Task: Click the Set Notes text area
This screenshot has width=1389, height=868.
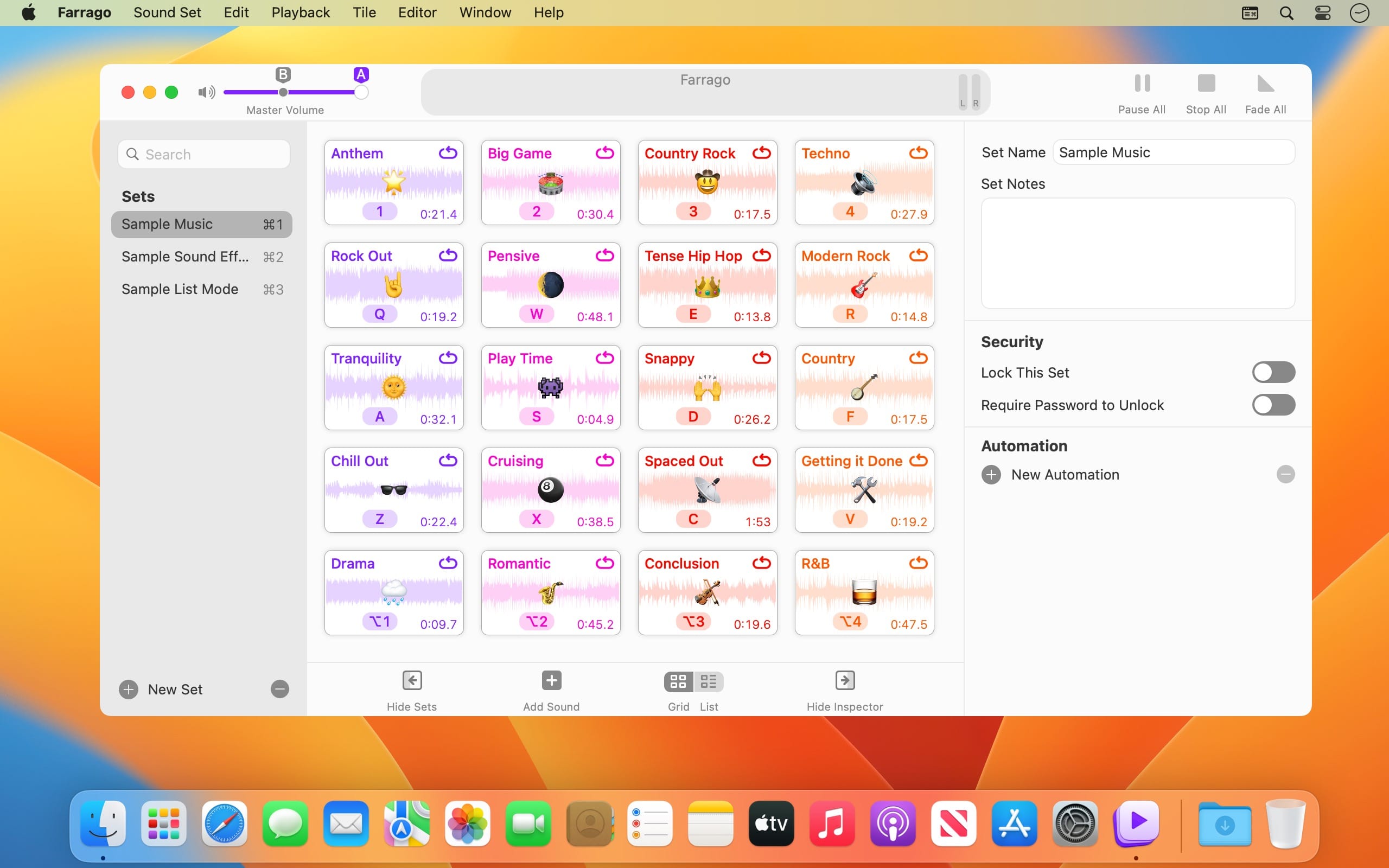Action: click(x=1137, y=253)
